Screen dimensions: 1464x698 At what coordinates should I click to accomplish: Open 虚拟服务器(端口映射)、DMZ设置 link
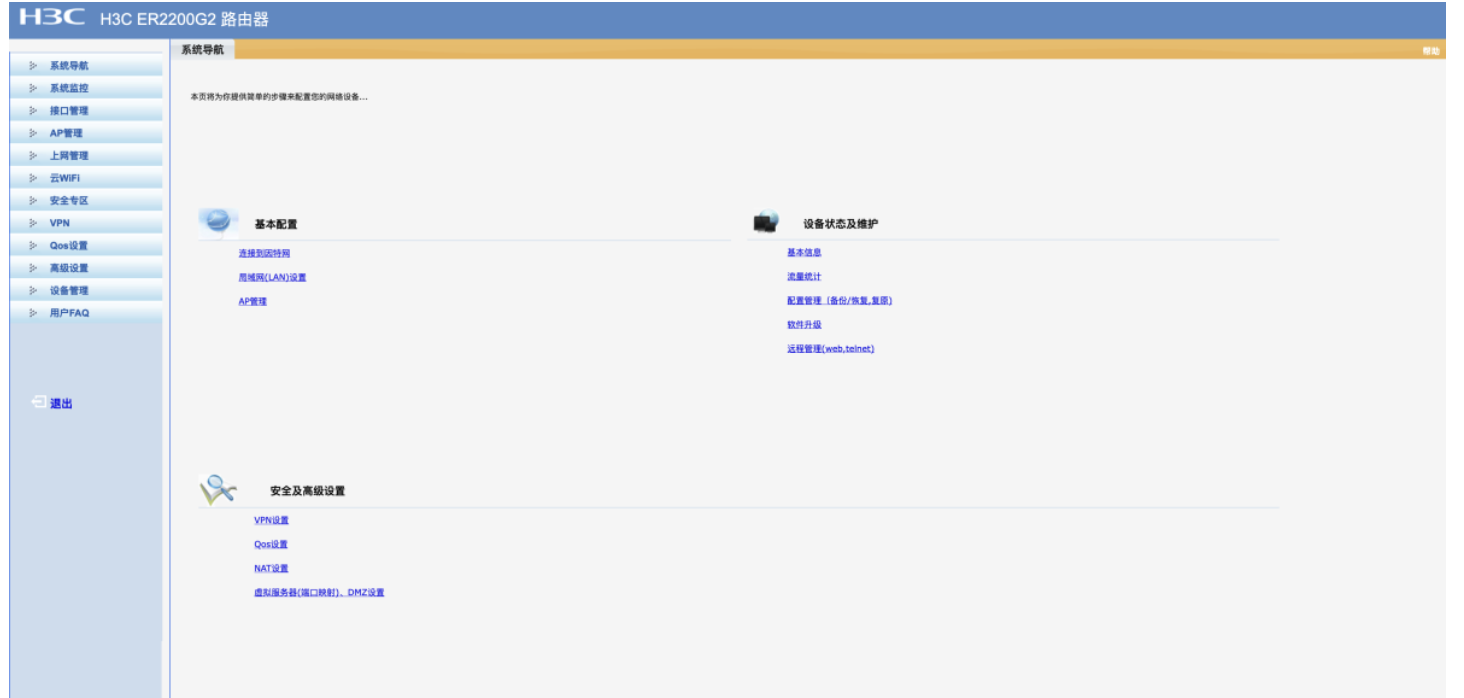click(x=319, y=592)
